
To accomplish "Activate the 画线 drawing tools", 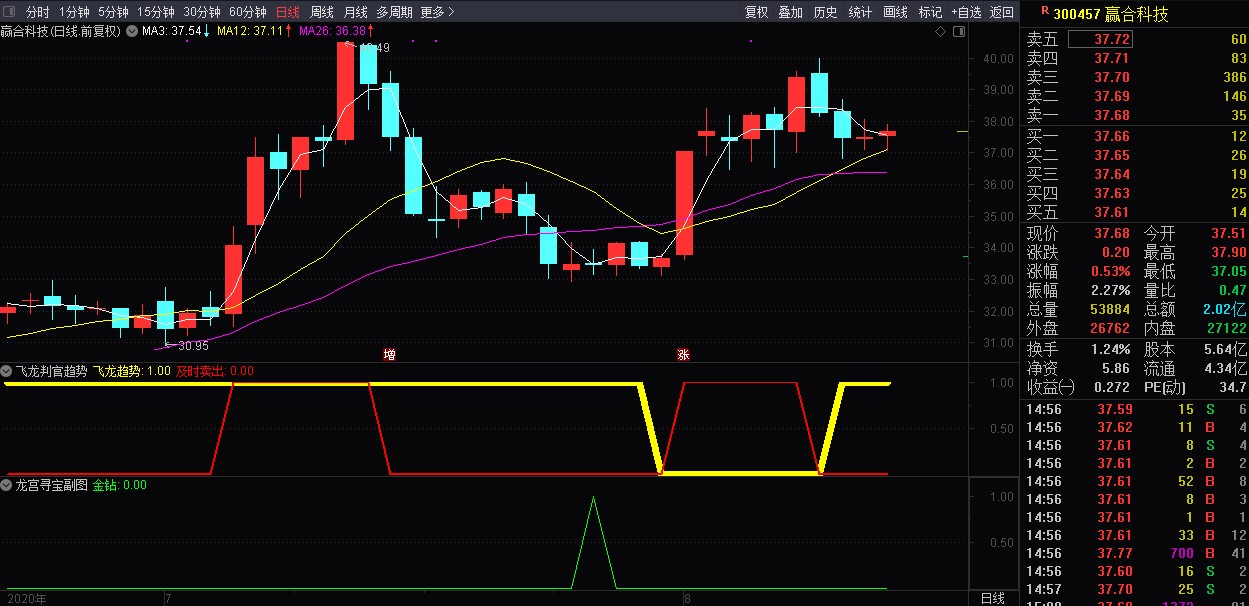I will click(x=895, y=12).
